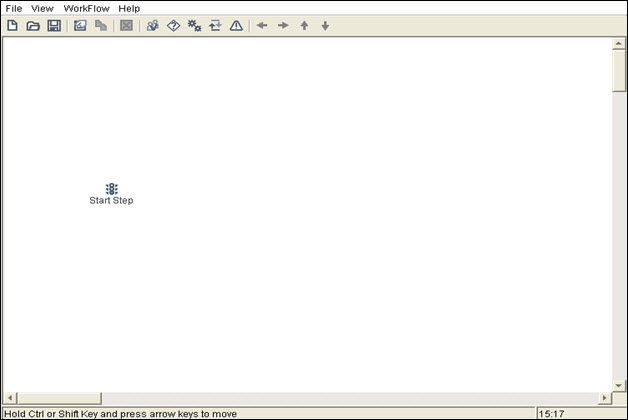Click the up/down arrows transition icon
Image resolution: width=628 pixels, height=420 pixels.
pos(215,26)
